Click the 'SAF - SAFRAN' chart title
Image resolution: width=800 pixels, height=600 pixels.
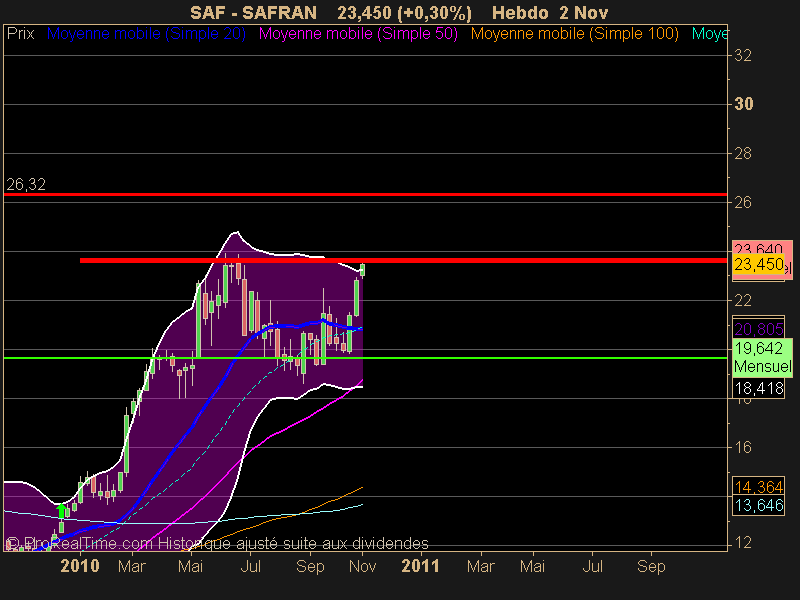click(x=254, y=12)
